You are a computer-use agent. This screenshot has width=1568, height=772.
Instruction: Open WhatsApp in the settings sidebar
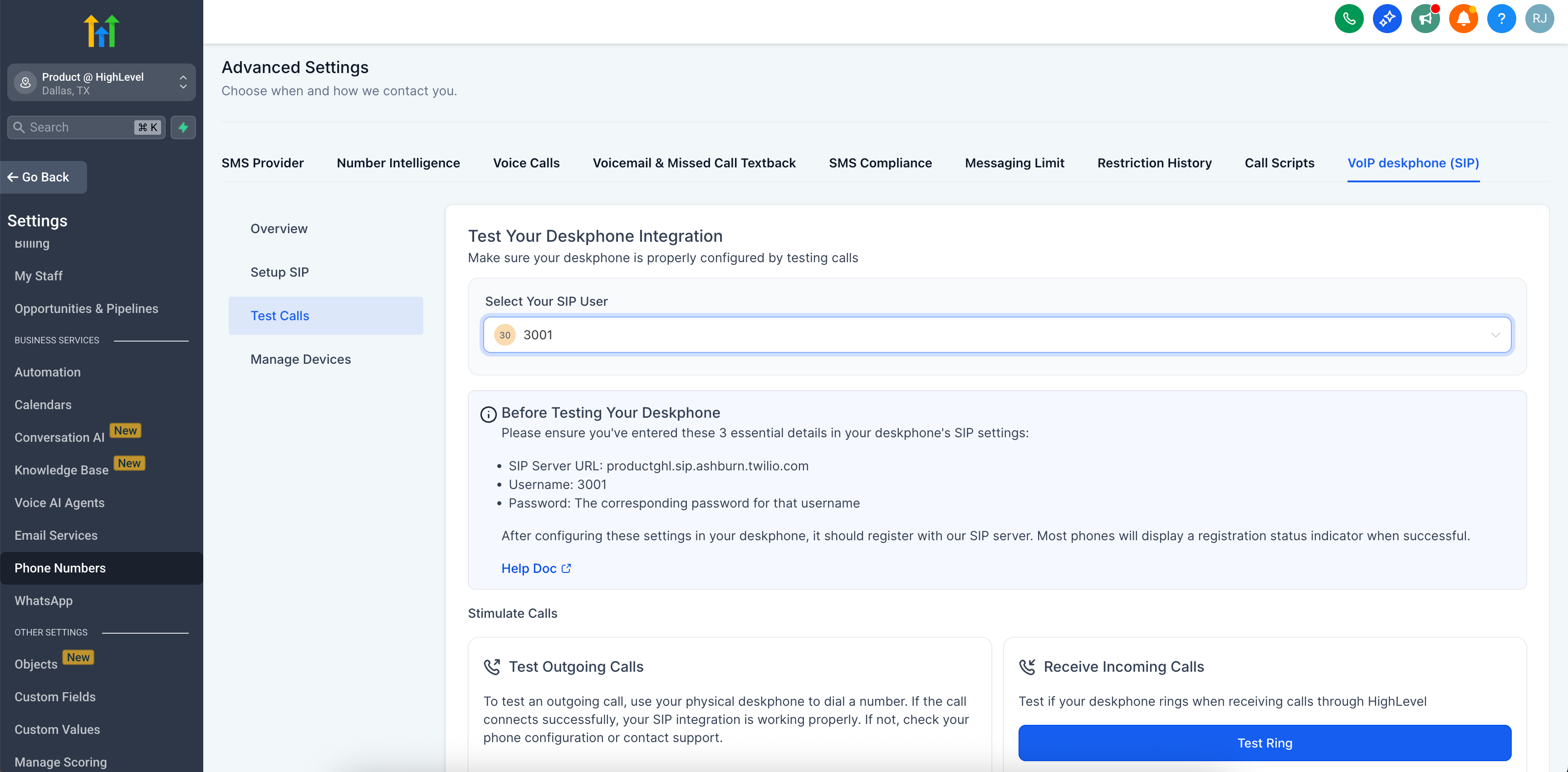44,601
